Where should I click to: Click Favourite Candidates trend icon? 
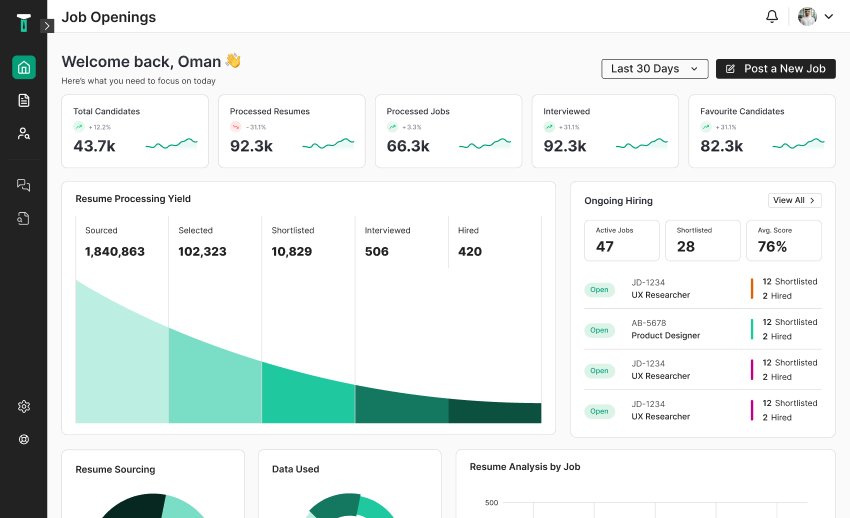705,127
